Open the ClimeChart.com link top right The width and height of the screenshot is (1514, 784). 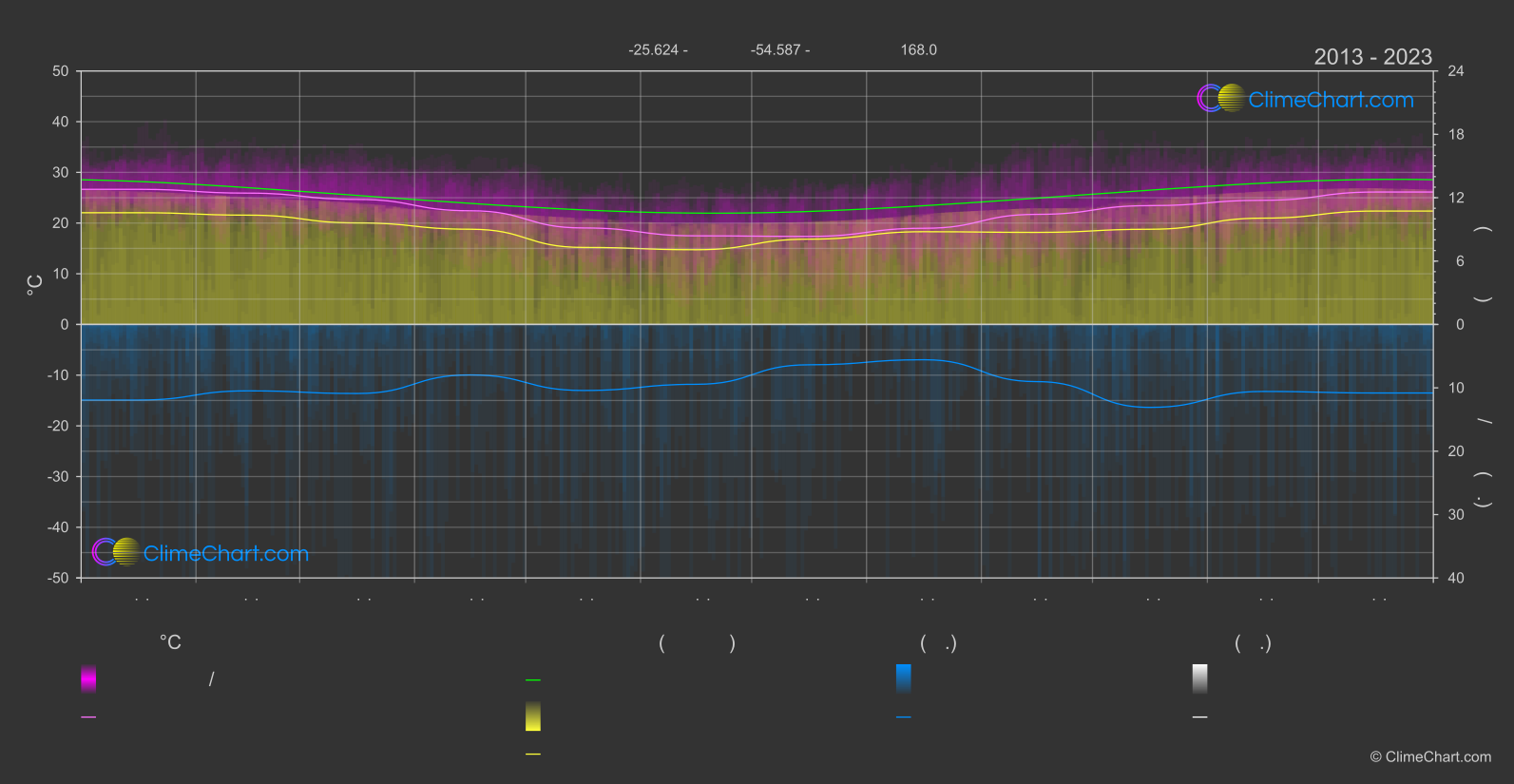tap(1331, 100)
